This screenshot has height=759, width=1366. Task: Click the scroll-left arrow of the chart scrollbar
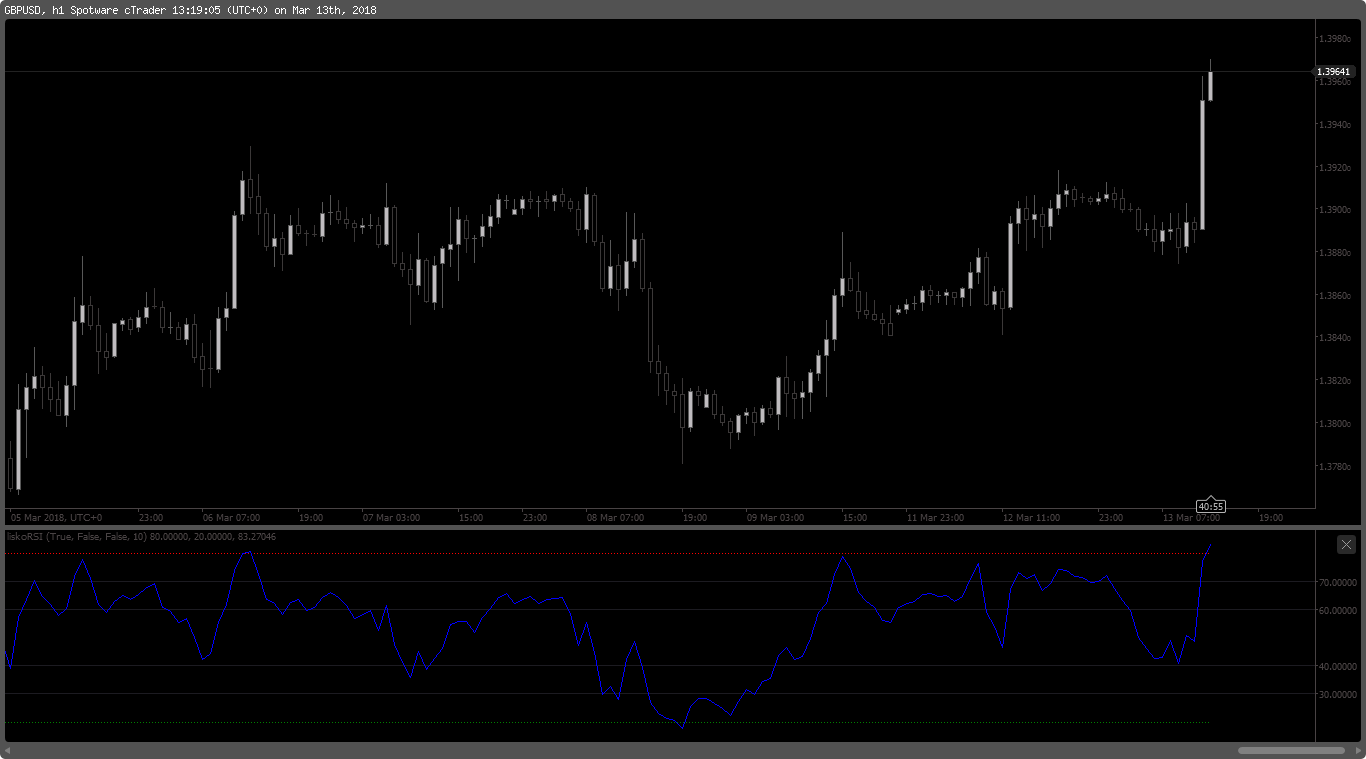(8, 750)
